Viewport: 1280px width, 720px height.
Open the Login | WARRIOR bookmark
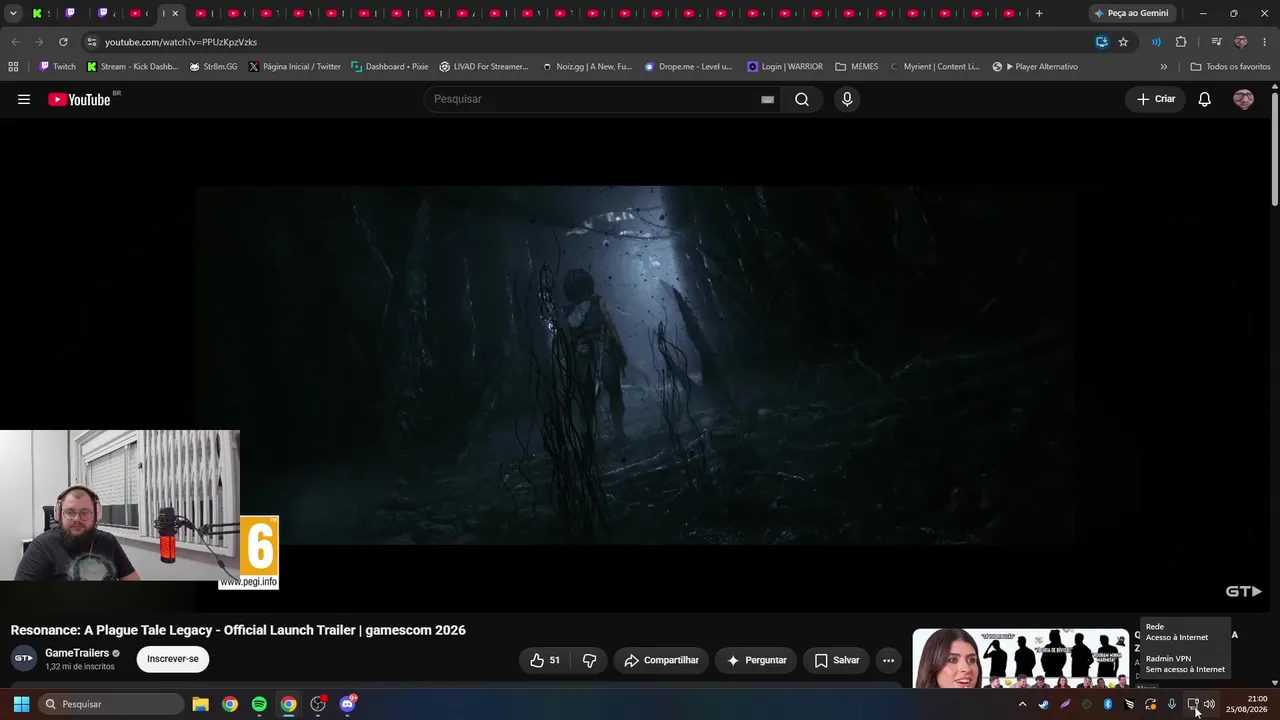(x=785, y=67)
